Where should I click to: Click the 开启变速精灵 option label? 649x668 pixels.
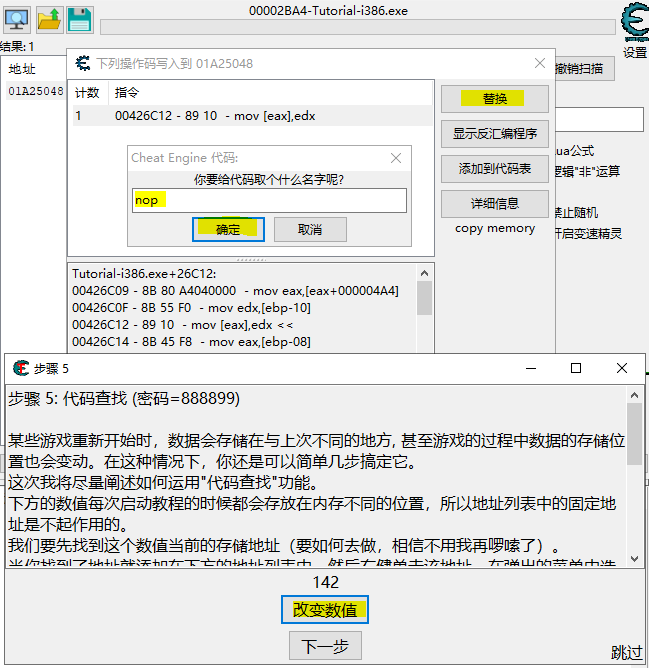[588, 233]
